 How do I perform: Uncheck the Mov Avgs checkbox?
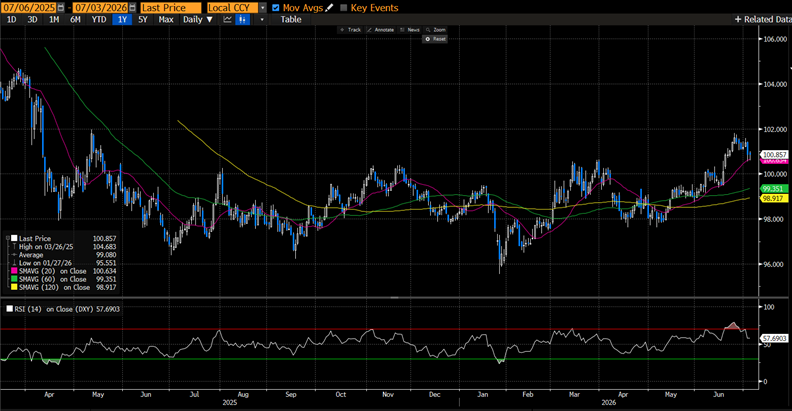tap(275, 8)
